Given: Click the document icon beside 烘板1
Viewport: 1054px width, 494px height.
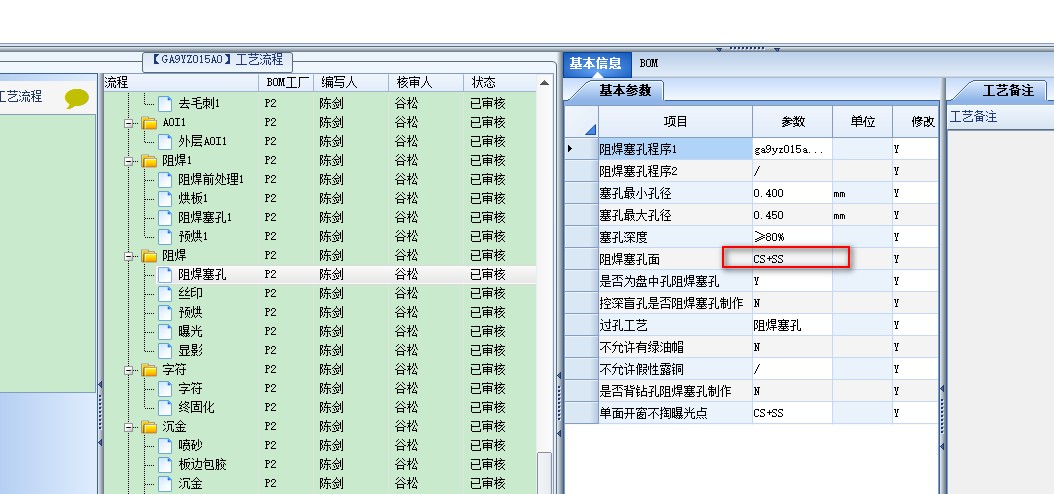Looking at the screenshot, I should 165,198.
